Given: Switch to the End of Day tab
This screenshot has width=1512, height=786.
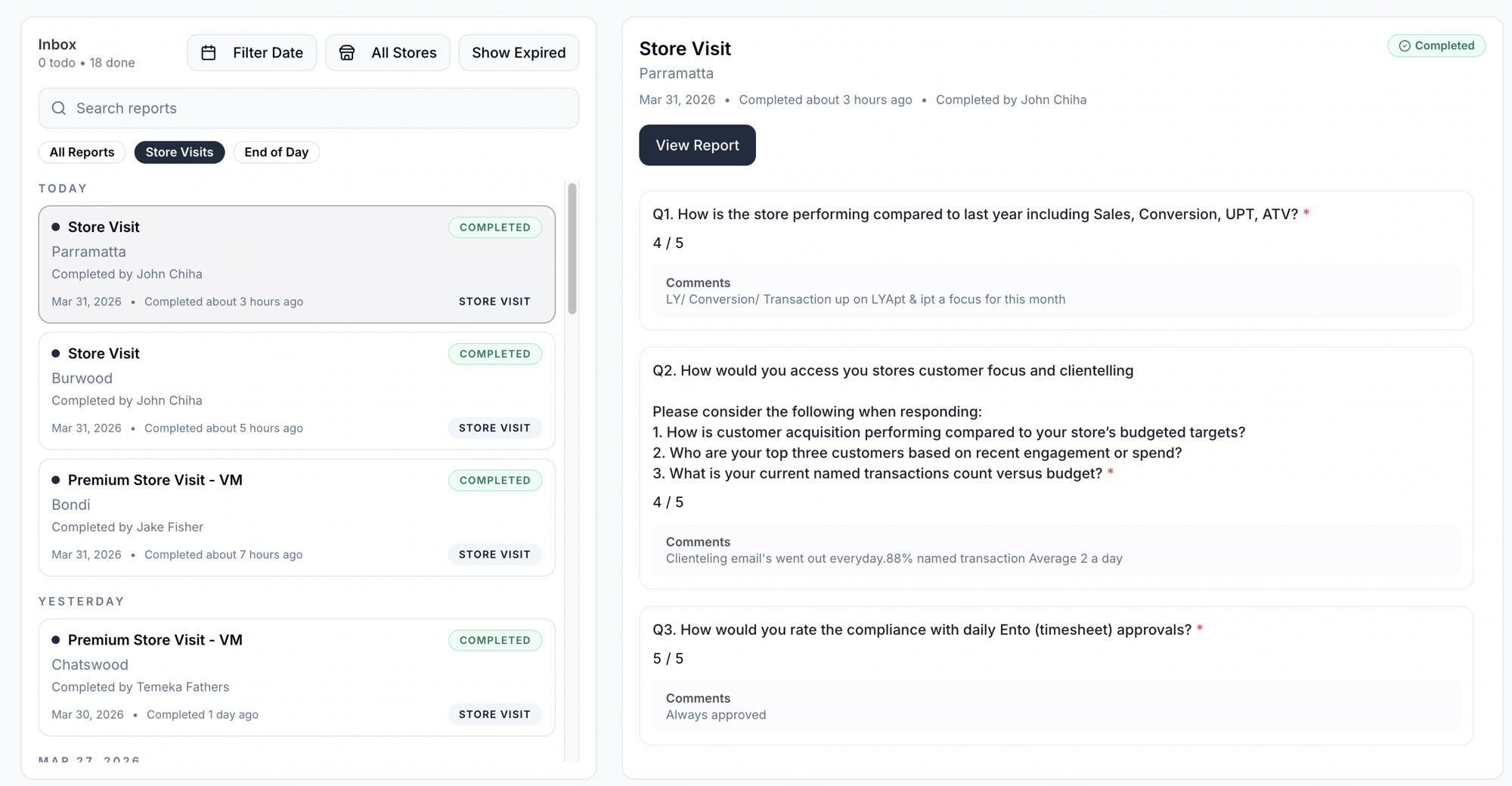Looking at the screenshot, I should click(x=276, y=153).
